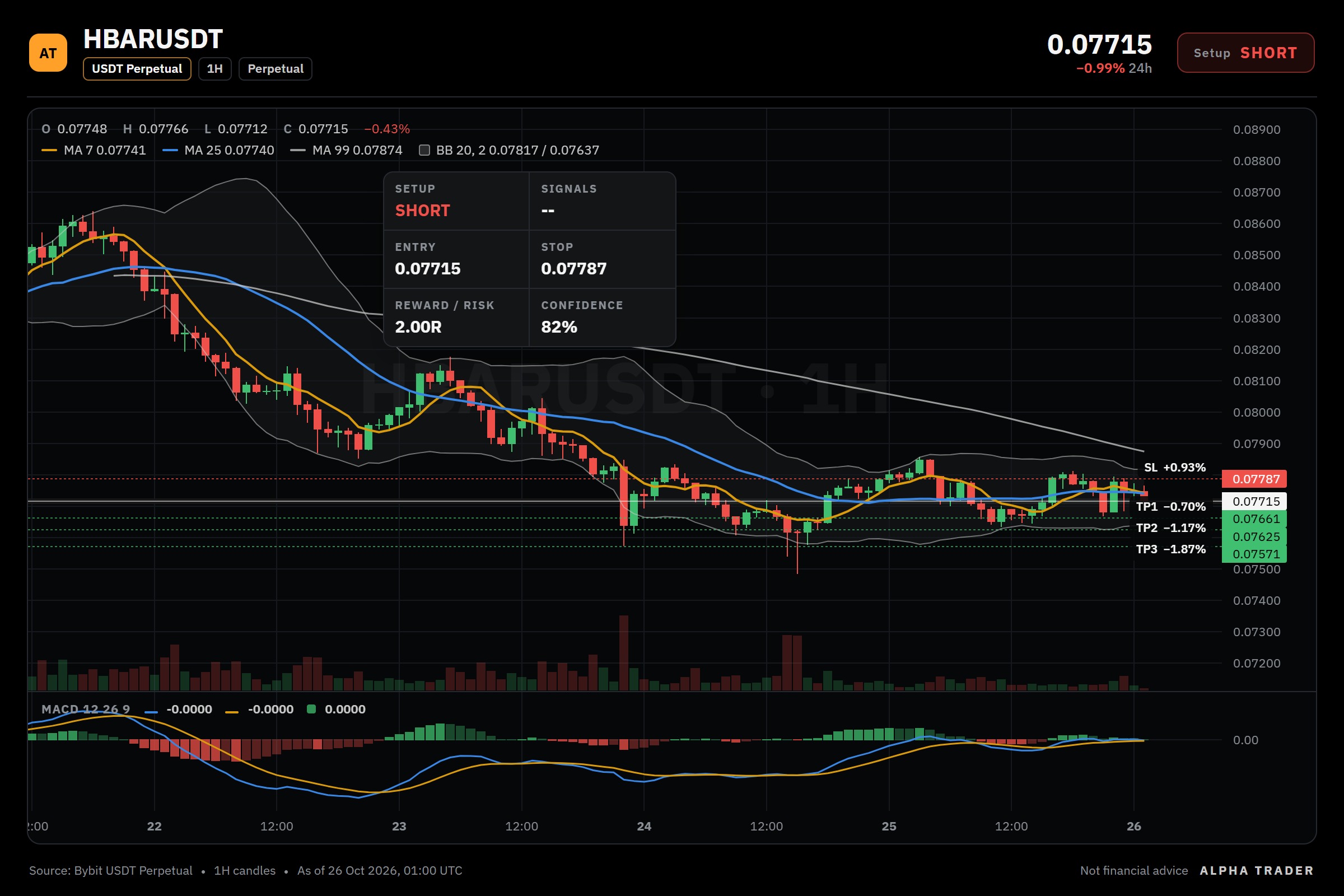Click the ENTRY 0.07715 value in panel

[x=427, y=269]
